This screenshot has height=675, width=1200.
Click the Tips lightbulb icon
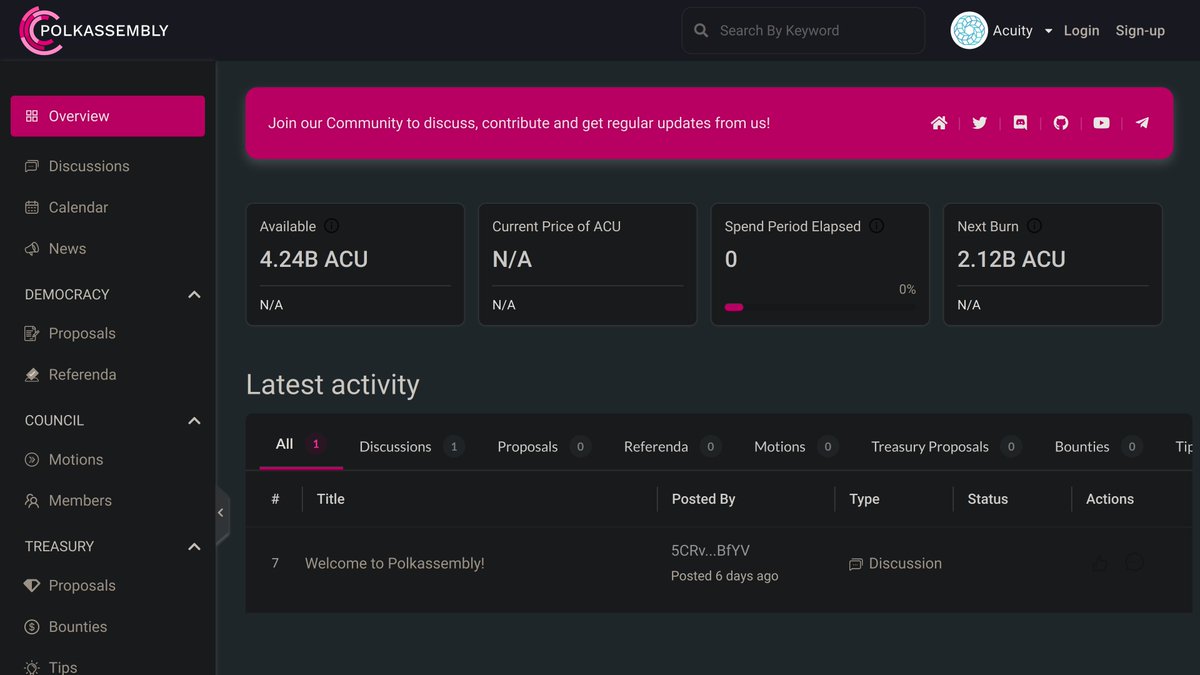pos(32,667)
